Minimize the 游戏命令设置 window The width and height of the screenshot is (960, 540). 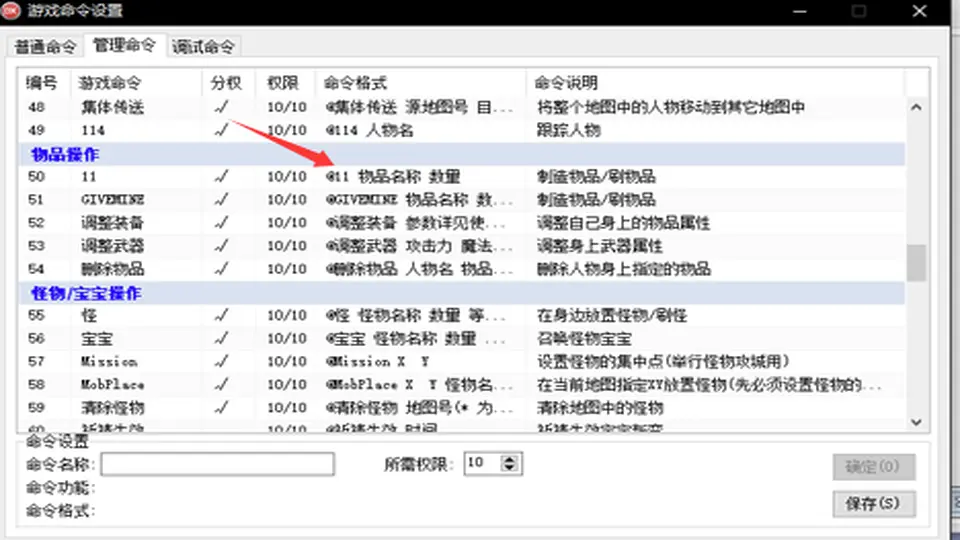tap(800, 11)
